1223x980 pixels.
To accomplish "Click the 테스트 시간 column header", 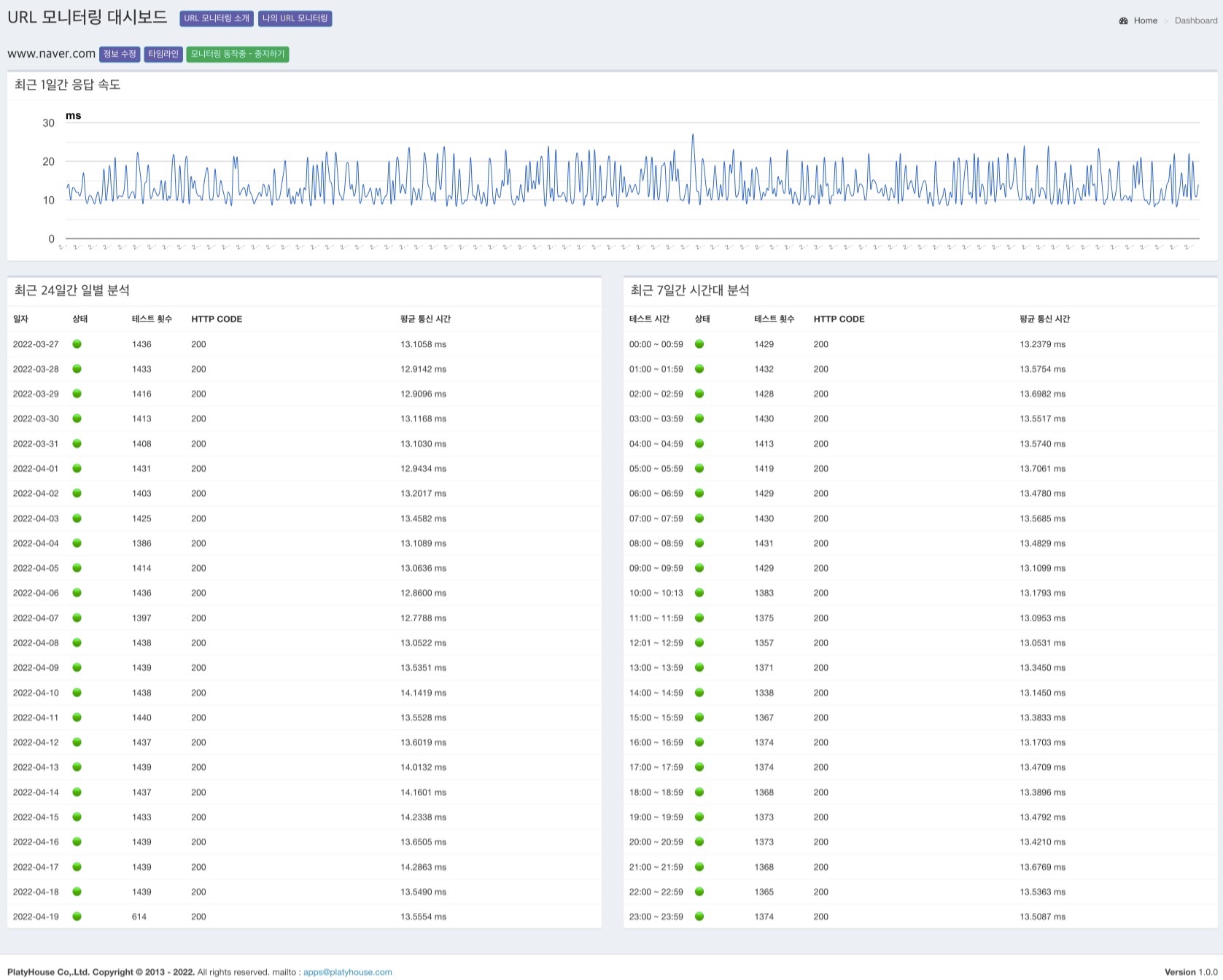I will [649, 319].
